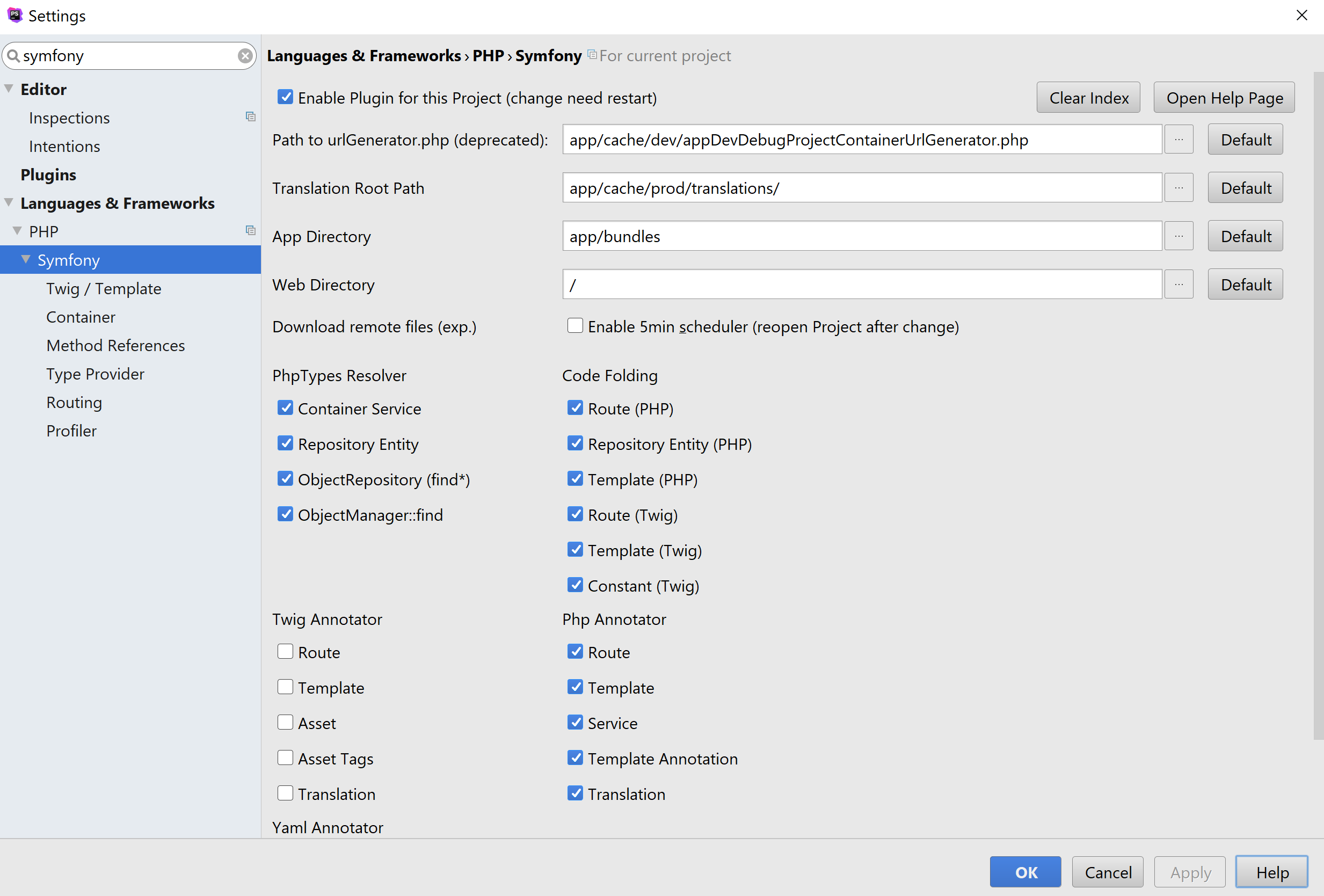The width and height of the screenshot is (1324, 896).
Task: Collapse the PHP tree node
Action: click(18, 231)
